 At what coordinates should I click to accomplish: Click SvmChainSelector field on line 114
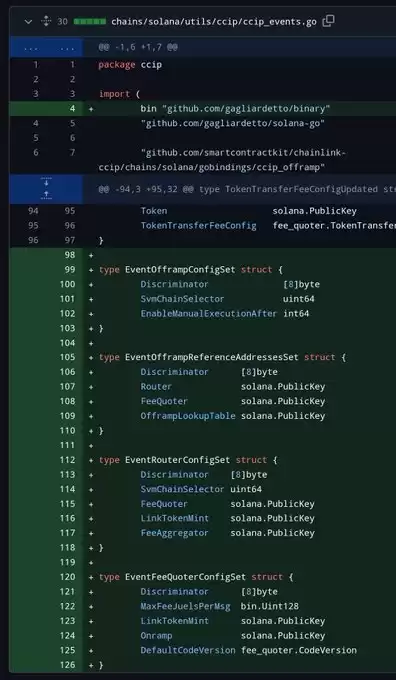pyautogui.click(x=182, y=489)
